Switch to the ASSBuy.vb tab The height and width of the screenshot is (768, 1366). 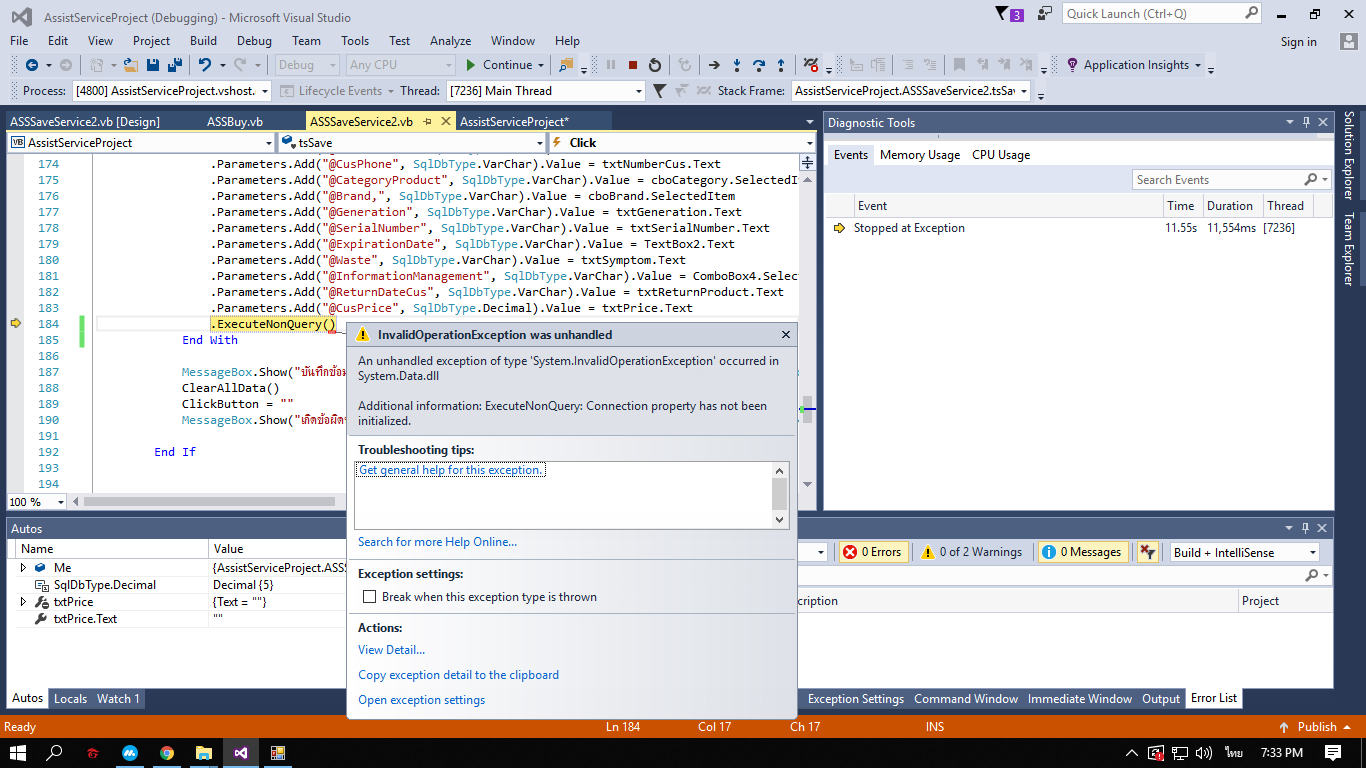[235, 122]
